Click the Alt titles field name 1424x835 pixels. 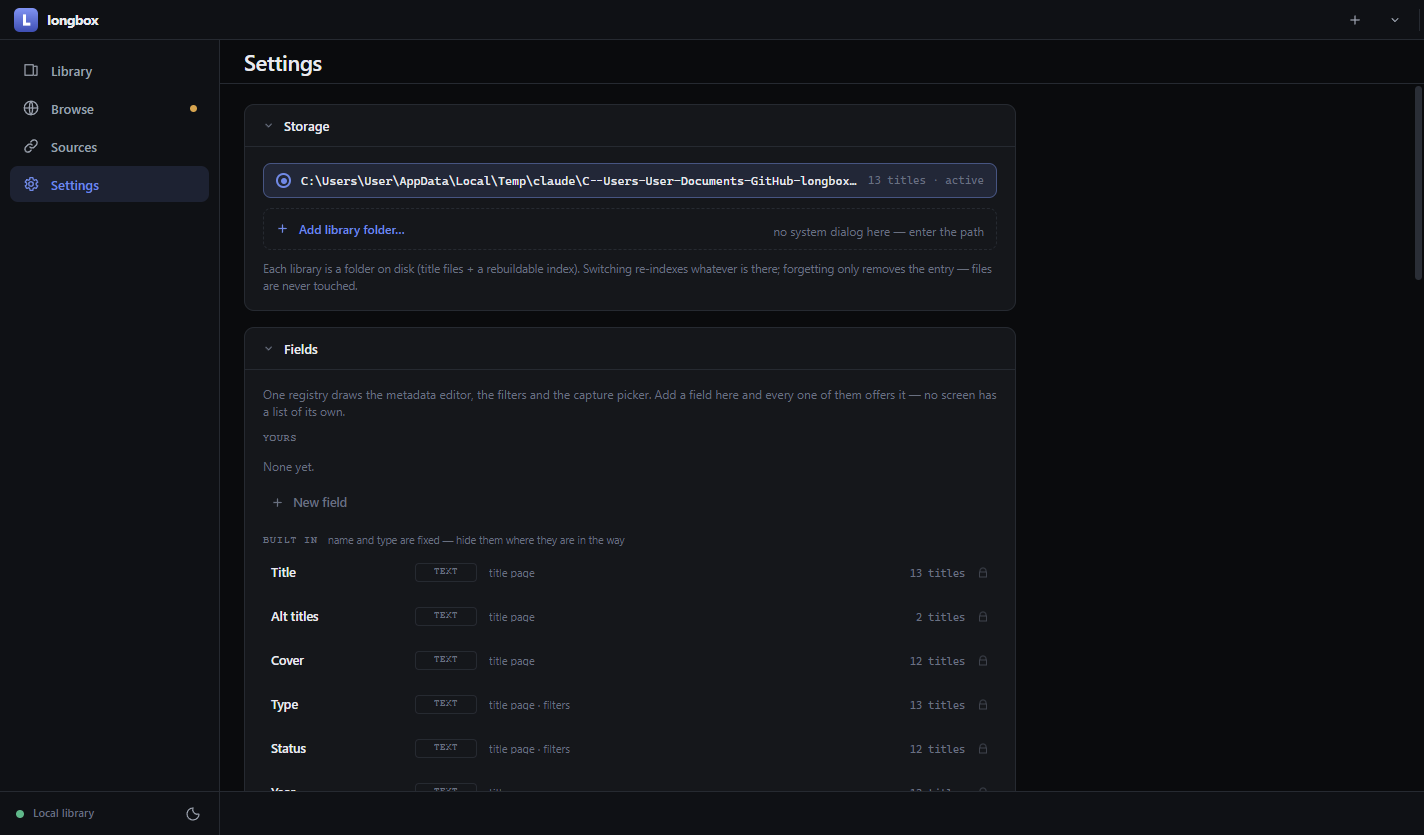pyautogui.click(x=295, y=617)
